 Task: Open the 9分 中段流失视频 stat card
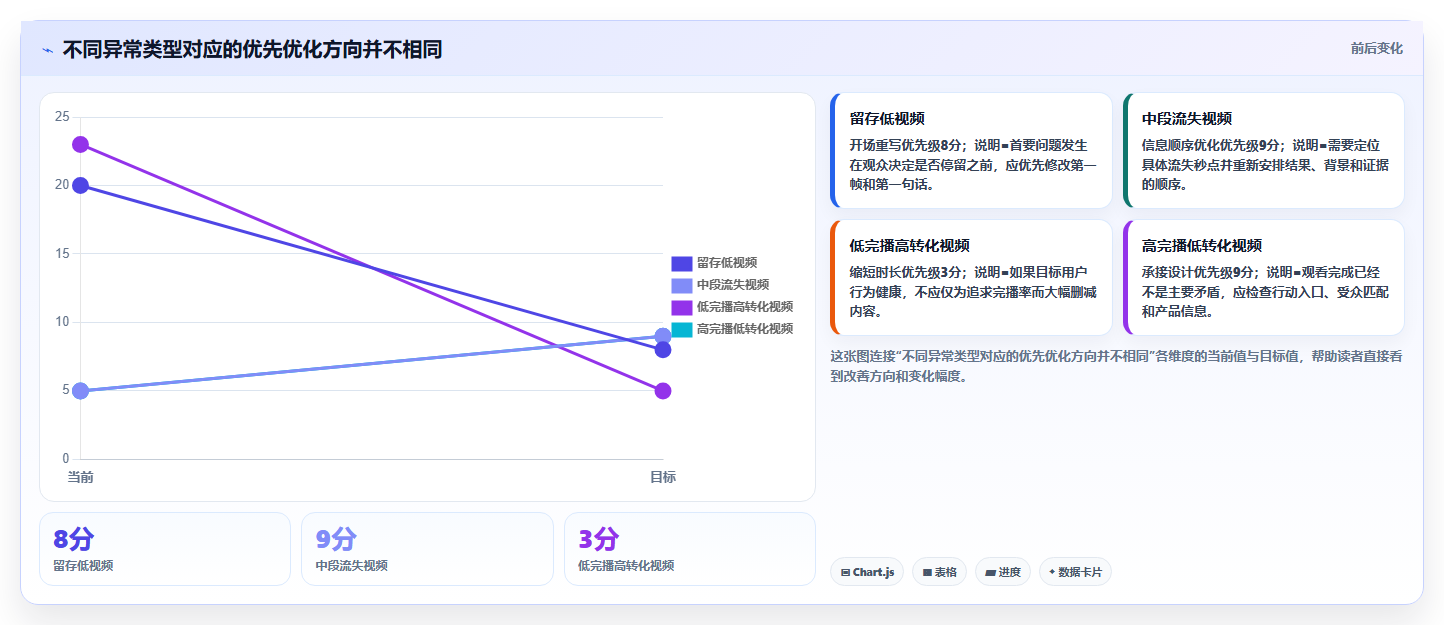pos(427,549)
